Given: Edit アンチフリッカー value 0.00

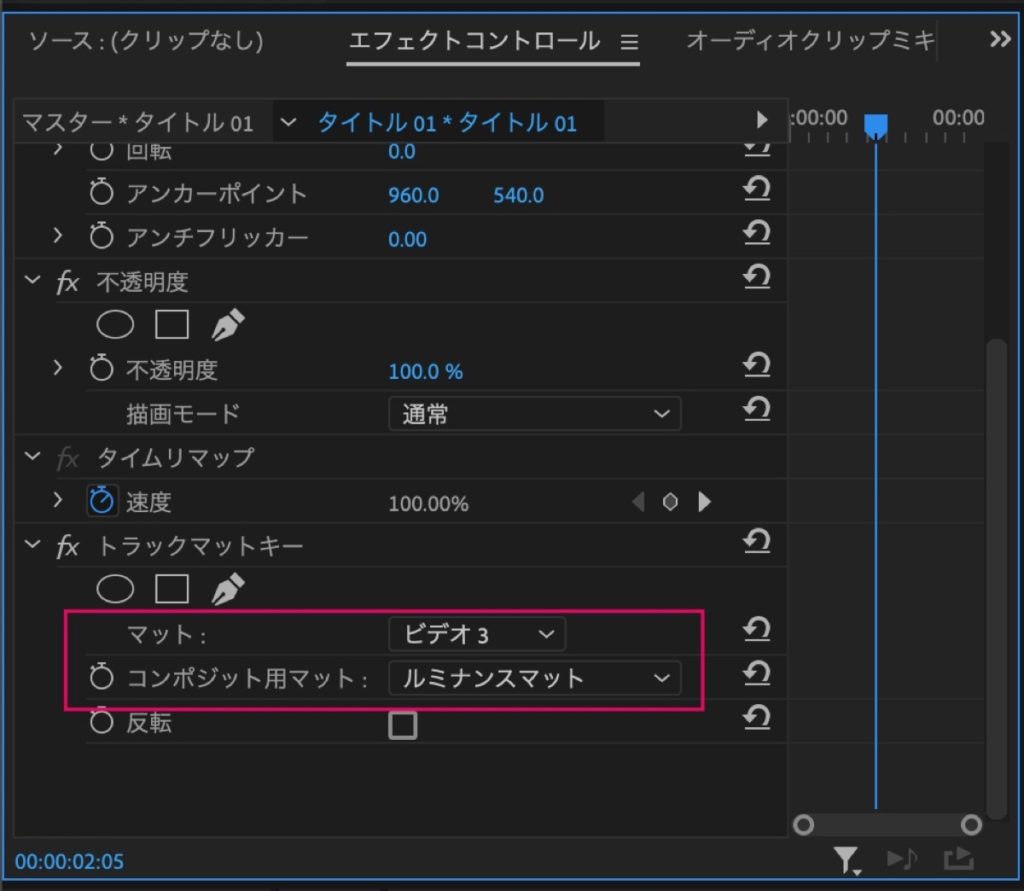Looking at the screenshot, I should pyautogui.click(x=408, y=239).
